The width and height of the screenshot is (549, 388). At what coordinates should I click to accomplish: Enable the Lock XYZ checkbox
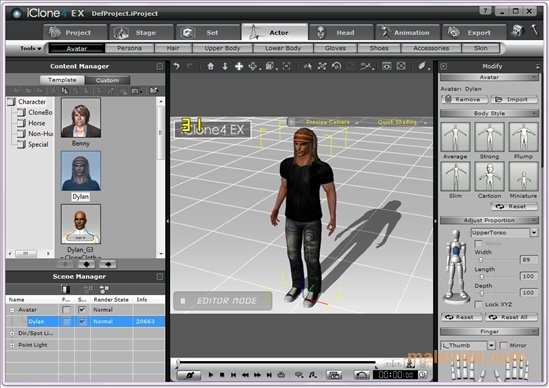(x=478, y=304)
